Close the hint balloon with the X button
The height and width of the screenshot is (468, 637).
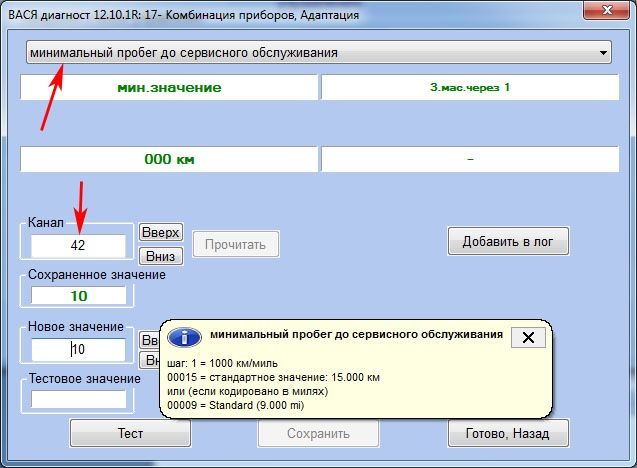(x=528, y=338)
